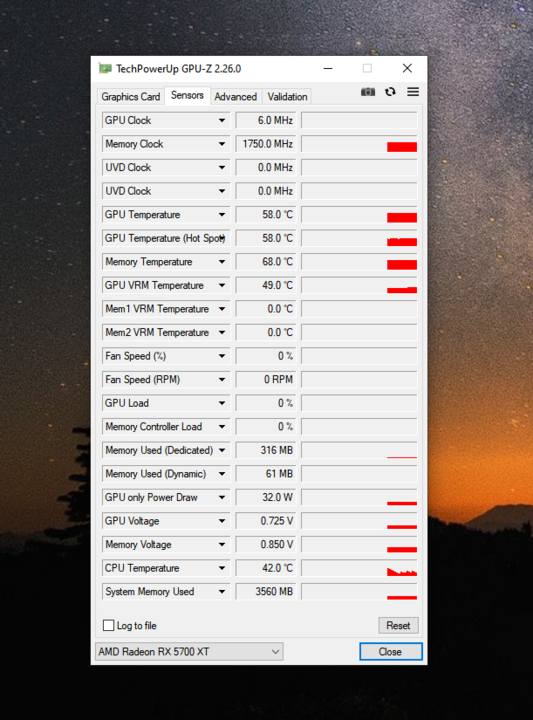The height and width of the screenshot is (720, 533).
Task: Open the Memory Temperature dropdown arrow
Action: pyautogui.click(x=222, y=262)
